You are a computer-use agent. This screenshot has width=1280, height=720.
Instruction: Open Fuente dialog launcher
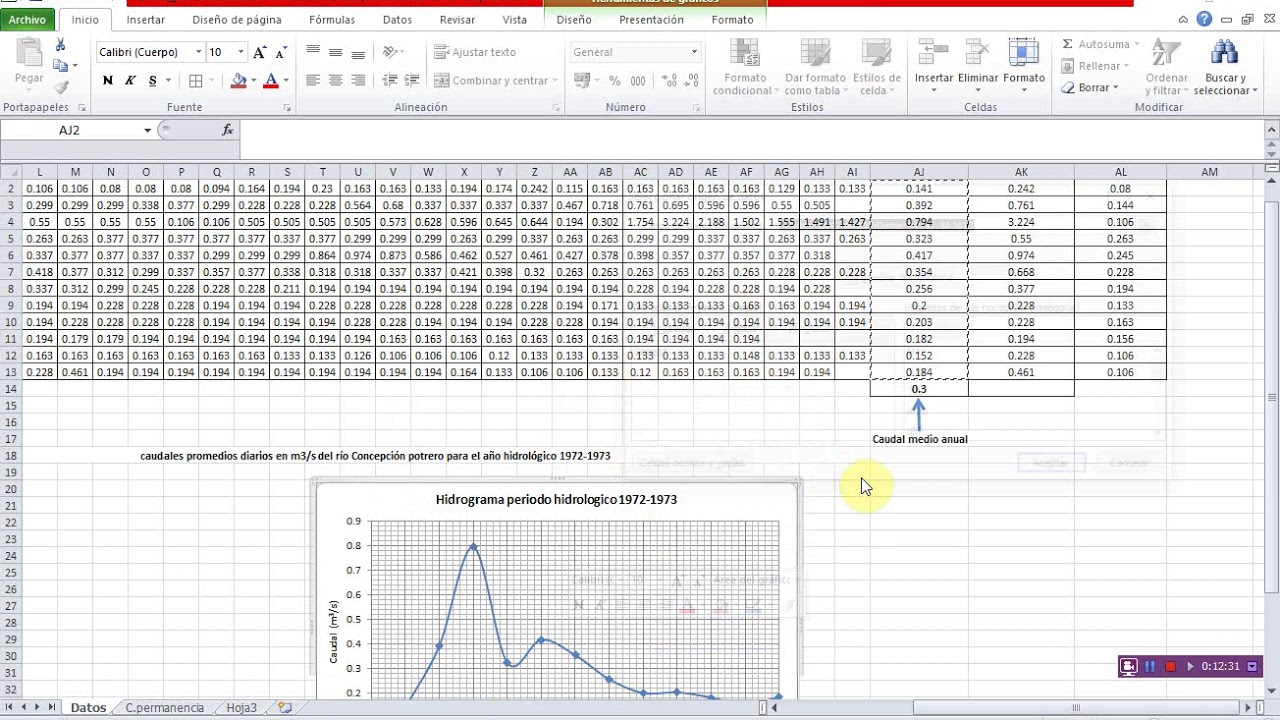pos(287,107)
